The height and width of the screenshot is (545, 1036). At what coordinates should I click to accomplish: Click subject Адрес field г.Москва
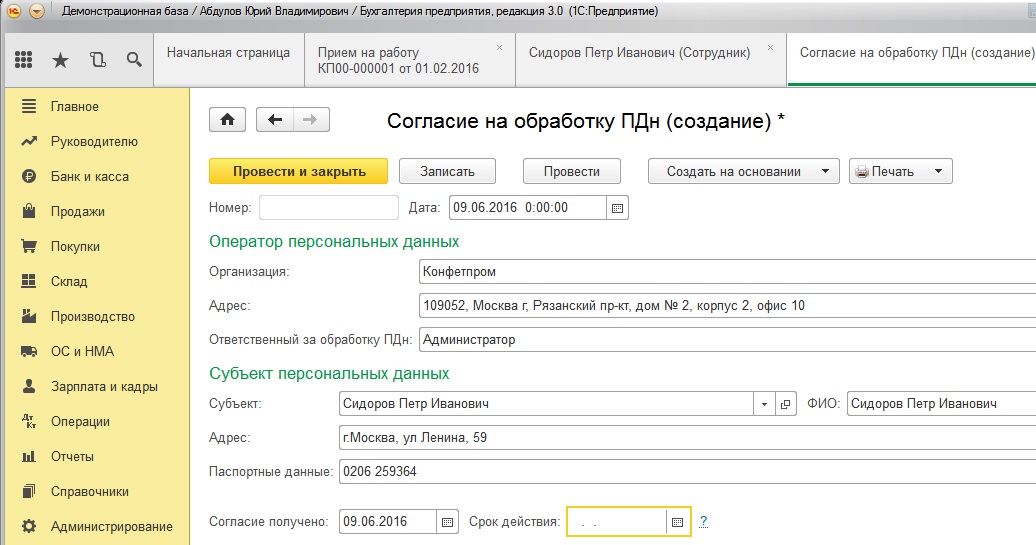(x=688, y=437)
